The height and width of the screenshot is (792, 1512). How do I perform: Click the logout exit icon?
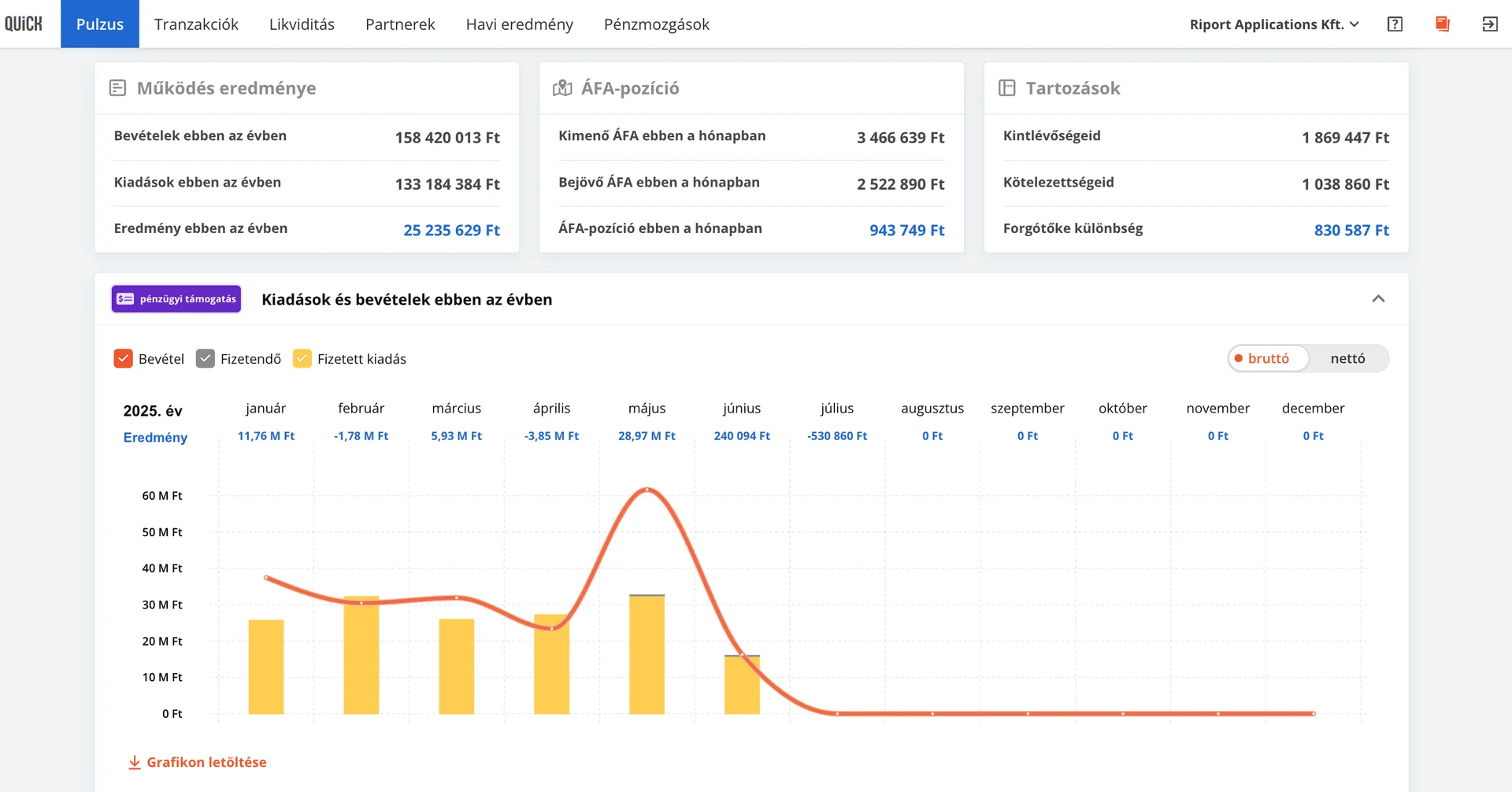(1489, 24)
